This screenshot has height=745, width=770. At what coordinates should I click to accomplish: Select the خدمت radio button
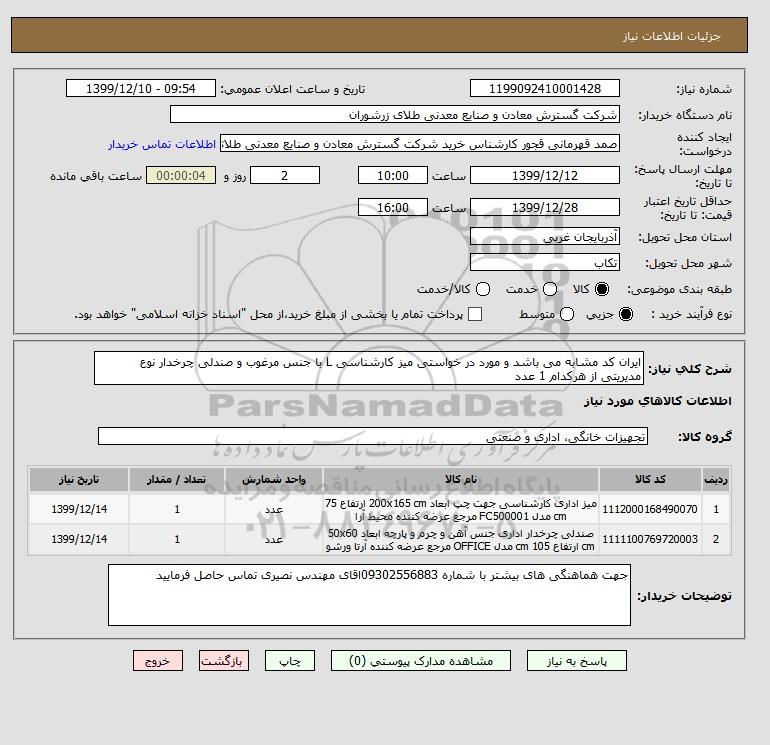(x=550, y=289)
